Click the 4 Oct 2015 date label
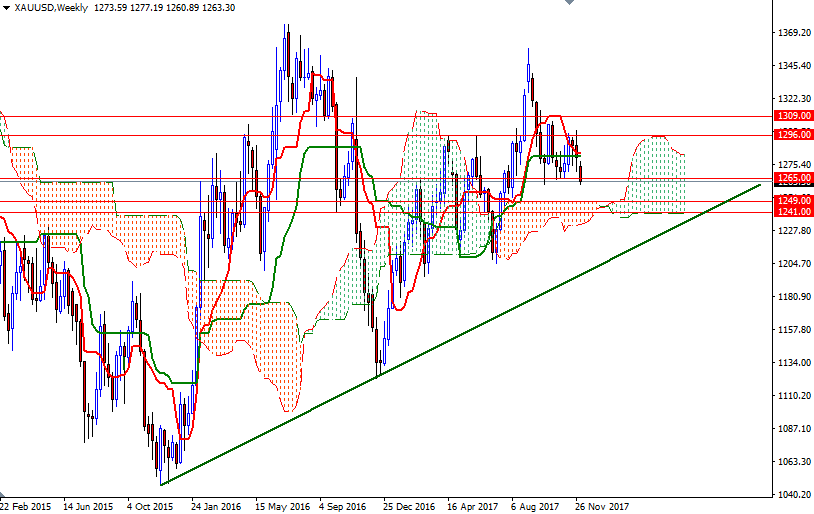 150,506
